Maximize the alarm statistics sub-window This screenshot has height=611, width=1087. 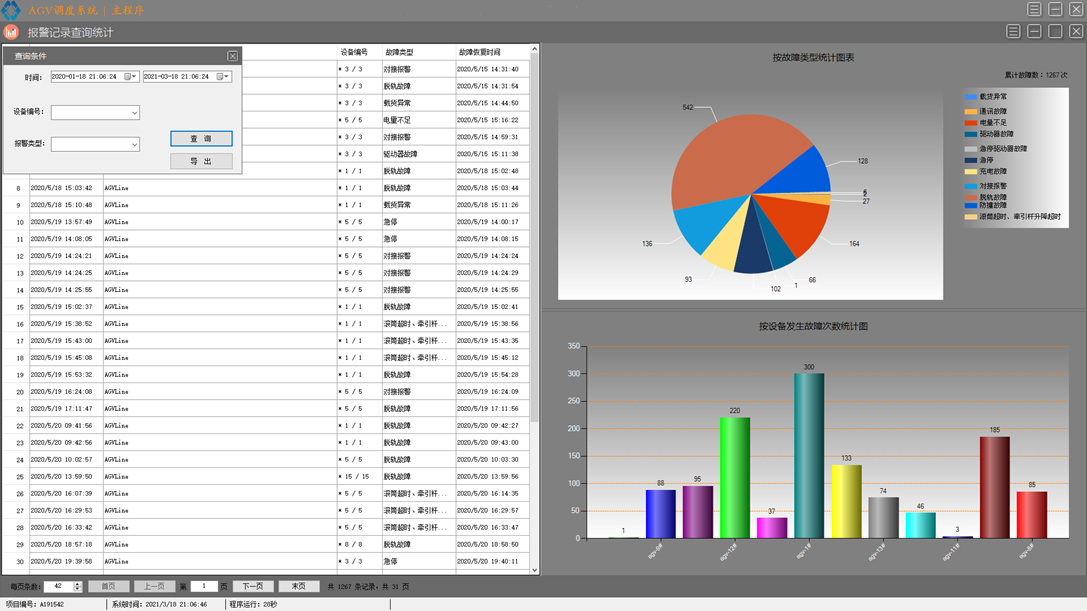click(x=1055, y=32)
